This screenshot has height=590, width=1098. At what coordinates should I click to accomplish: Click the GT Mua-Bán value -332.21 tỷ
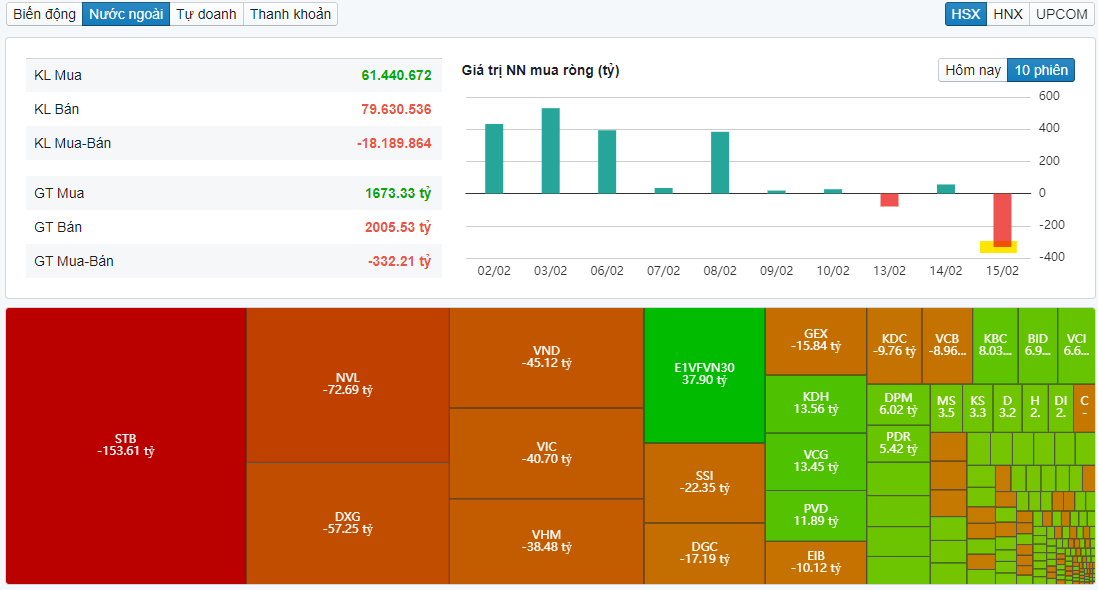[399, 262]
